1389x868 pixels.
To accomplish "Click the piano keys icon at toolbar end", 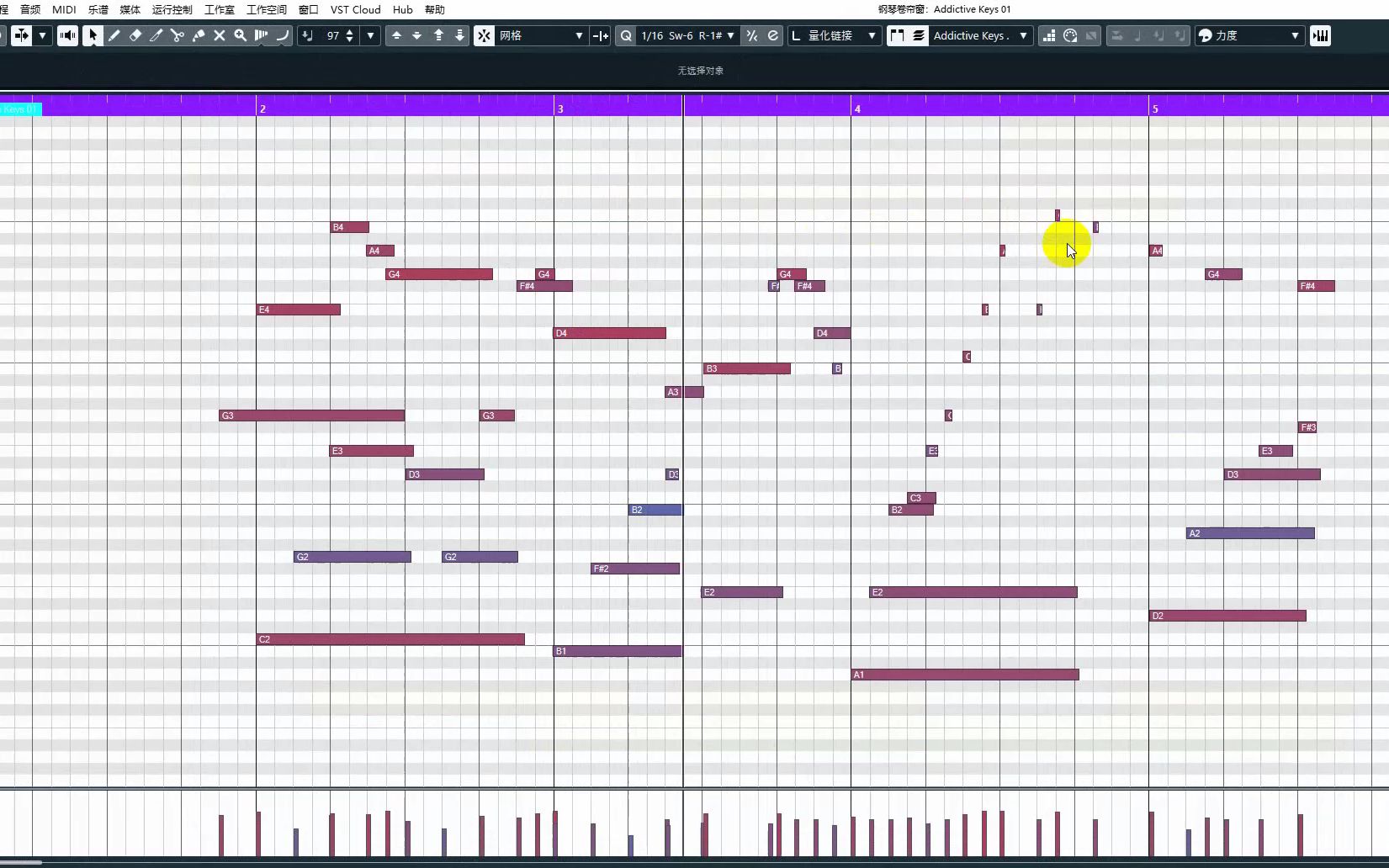I will (x=1320, y=35).
